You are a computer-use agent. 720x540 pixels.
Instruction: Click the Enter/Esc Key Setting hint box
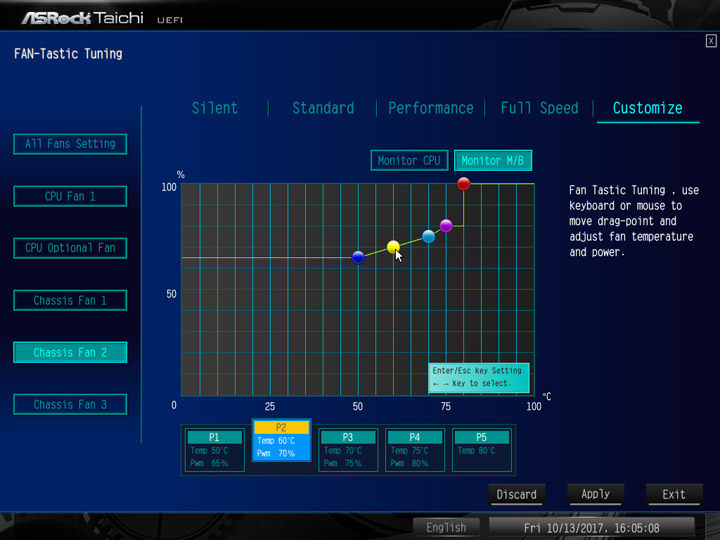[478, 377]
